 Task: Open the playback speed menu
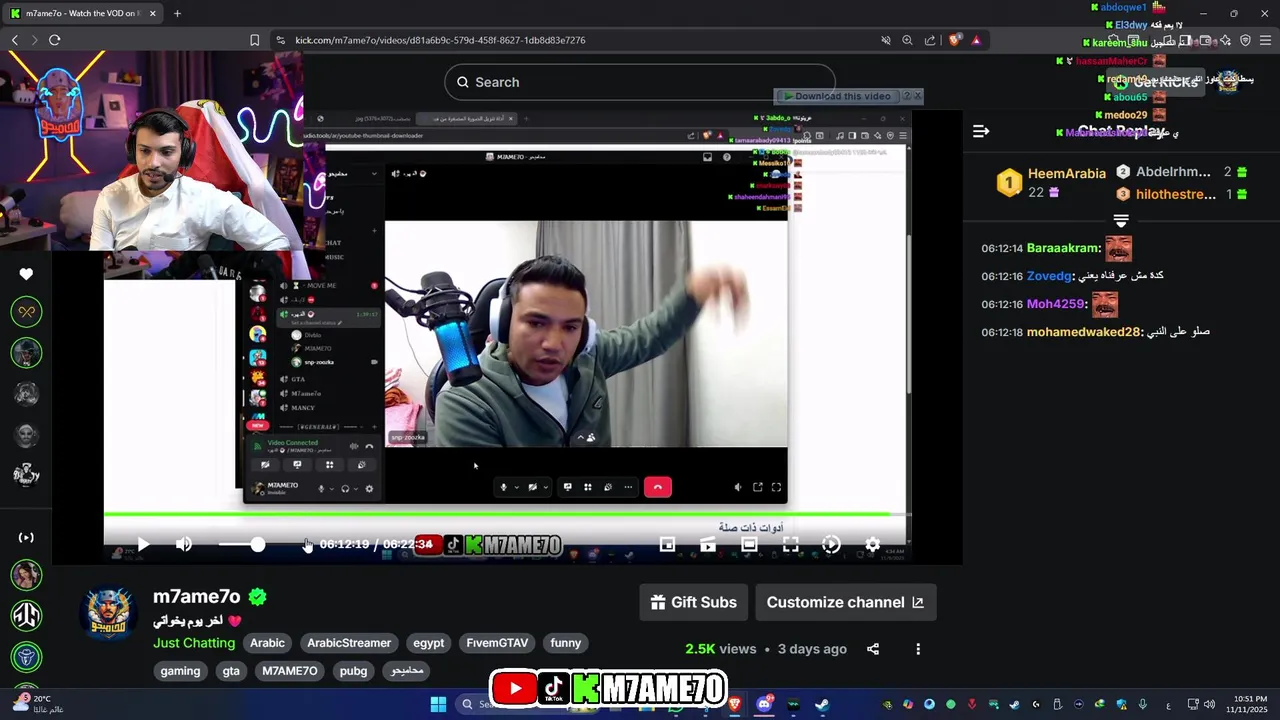(831, 544)
